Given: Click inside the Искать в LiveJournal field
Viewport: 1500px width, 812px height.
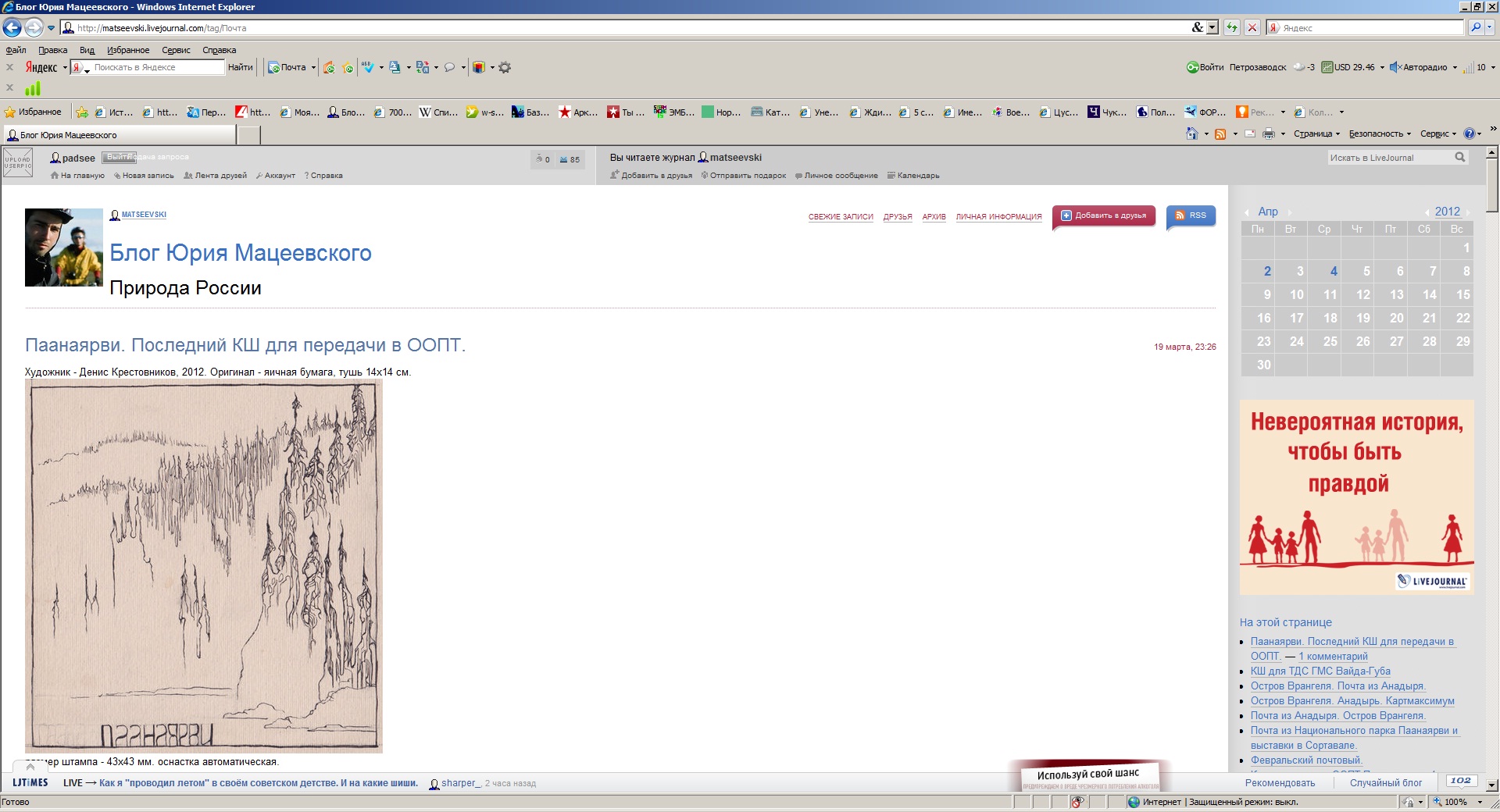Looking at the screenshot, I should click(x=1388, y=158).
